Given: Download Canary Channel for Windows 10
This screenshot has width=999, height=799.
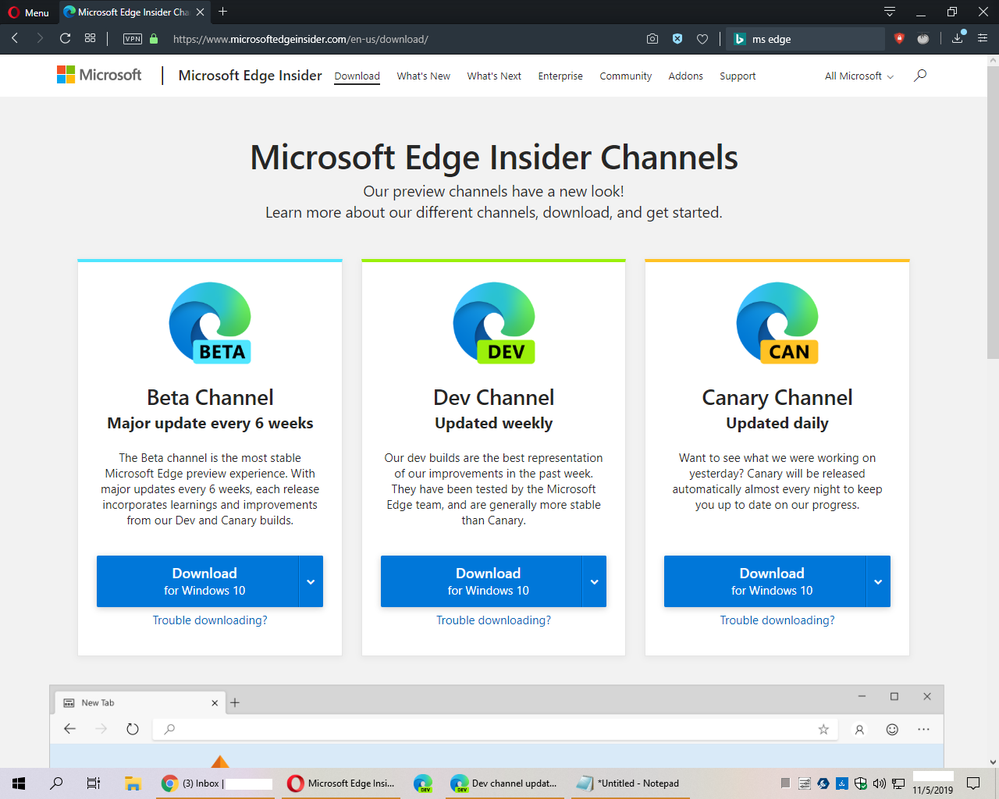Looking at the screenshot, I should click(x=765, y=581).
